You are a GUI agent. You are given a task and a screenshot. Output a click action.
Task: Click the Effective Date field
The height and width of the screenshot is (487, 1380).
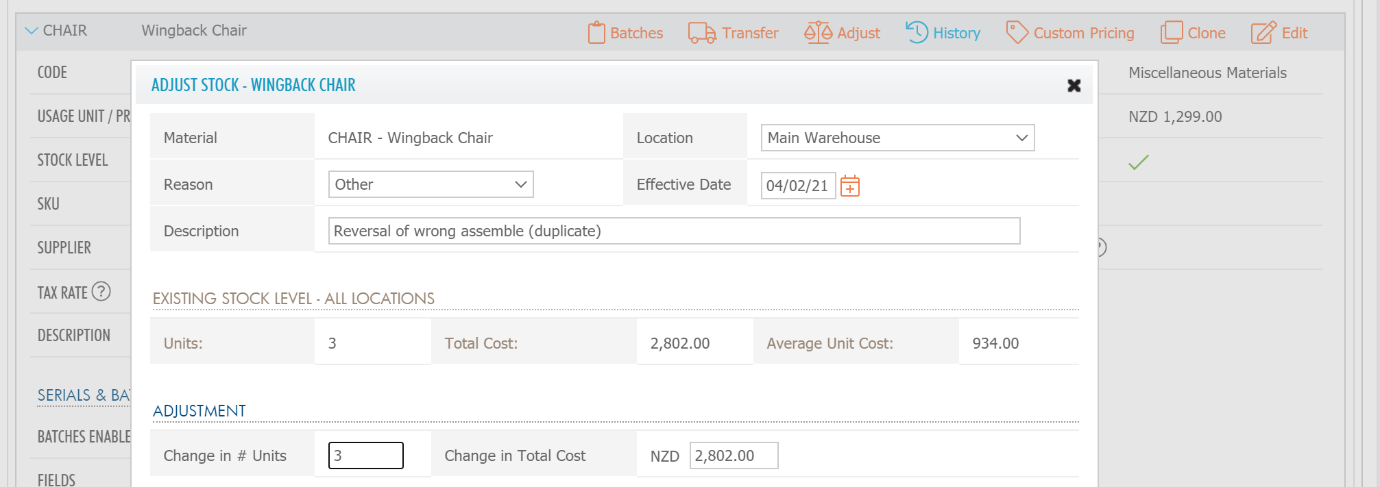(x=797, y=186)
